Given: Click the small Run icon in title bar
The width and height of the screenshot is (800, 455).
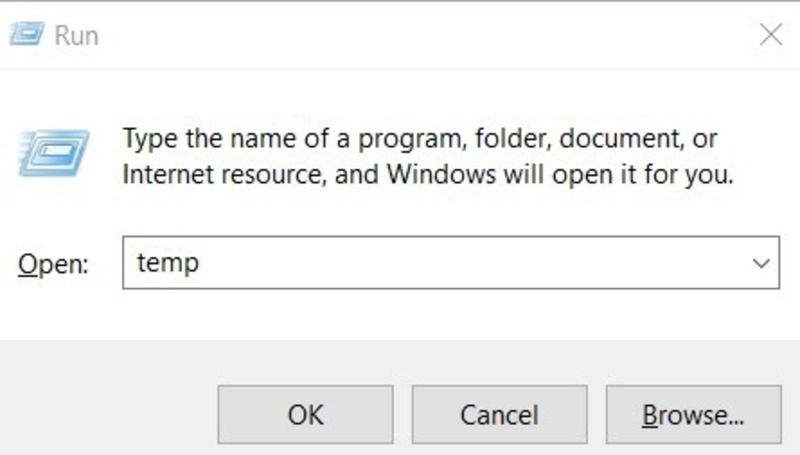Looking at the screenshot, I should point(27,34).
